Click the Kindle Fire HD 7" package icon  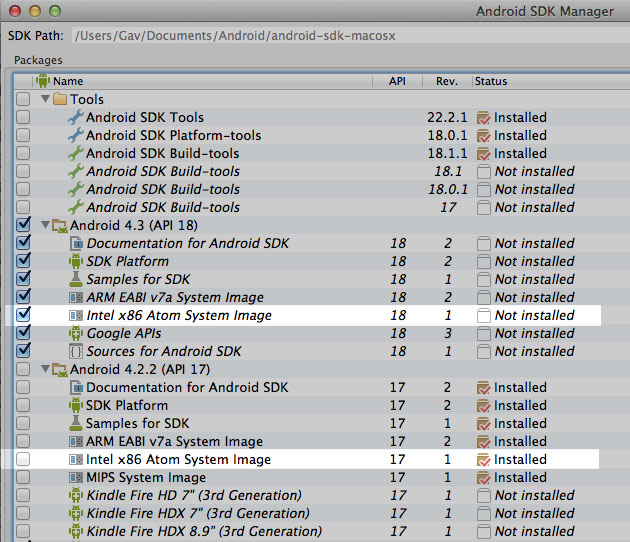pyautogui.click(x=76, y=496)
